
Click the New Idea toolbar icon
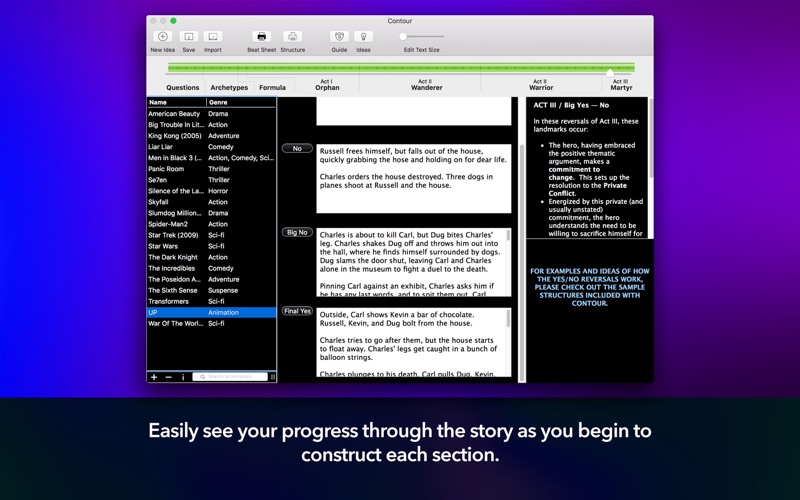click(163, 37)
